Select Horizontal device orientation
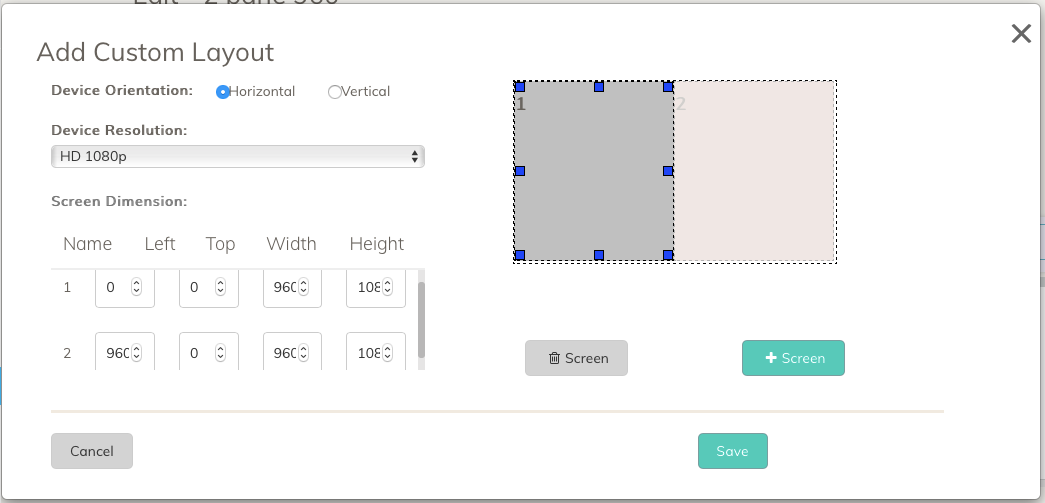Image resolution: width=1045 pixels, height=503 pixels. point(223,92)
